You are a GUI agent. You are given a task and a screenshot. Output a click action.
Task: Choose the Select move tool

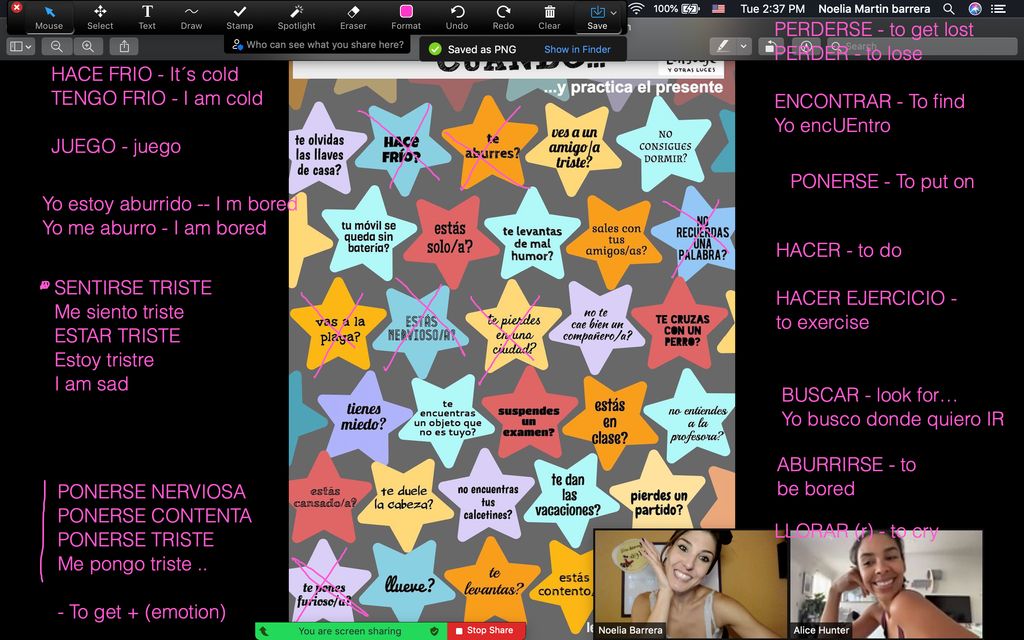pos(100,16)
